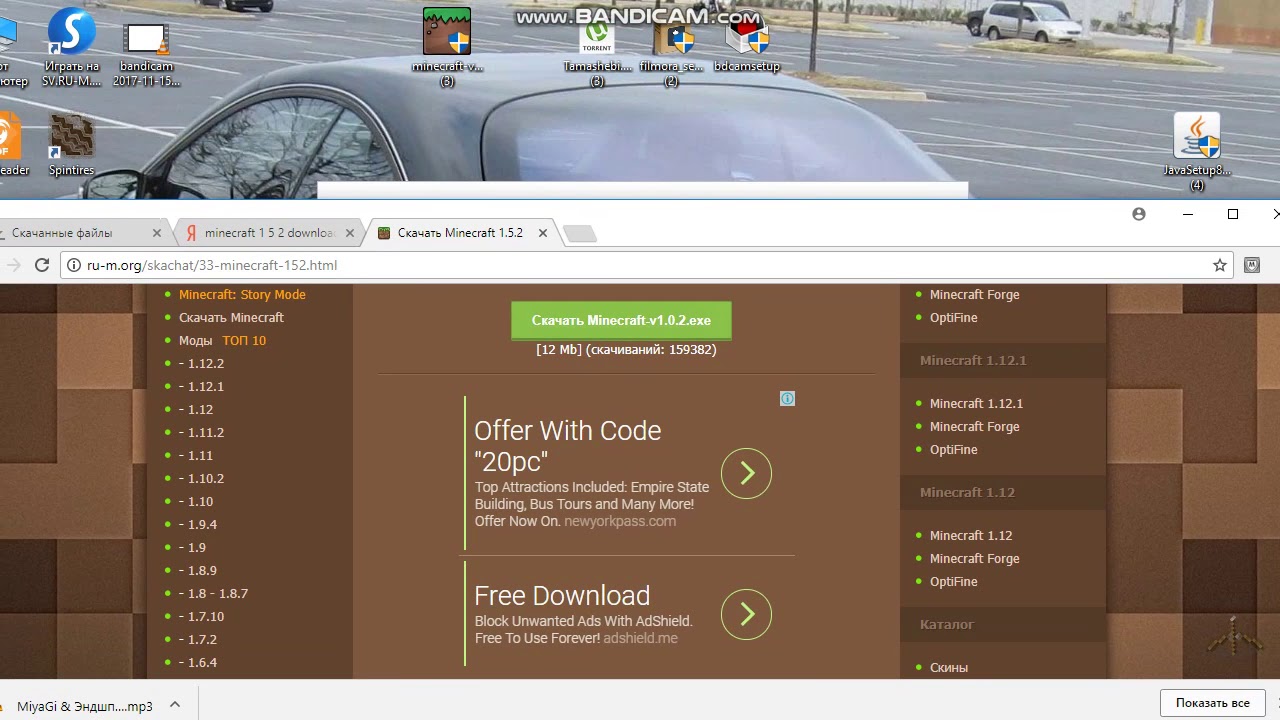Select version 1.12.1 in the left list
Image resolution: width=1280 pixels, height=720 pixels.
click(202, 386)
